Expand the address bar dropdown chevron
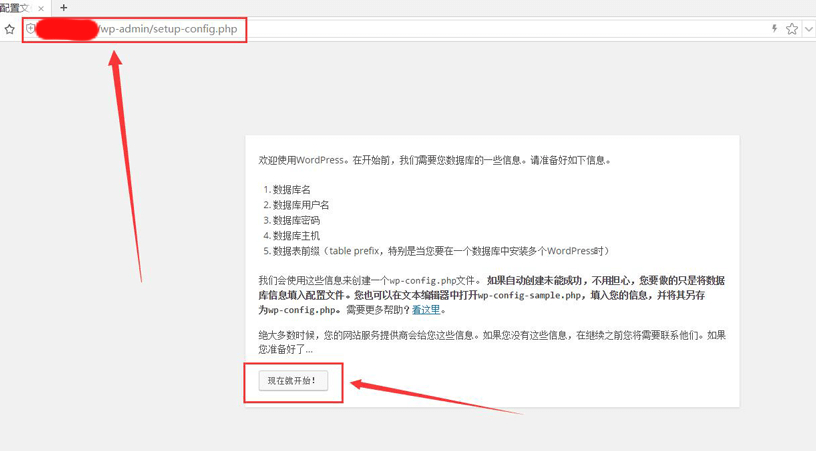Screen dimensions: 816x451 click(808, 29)
